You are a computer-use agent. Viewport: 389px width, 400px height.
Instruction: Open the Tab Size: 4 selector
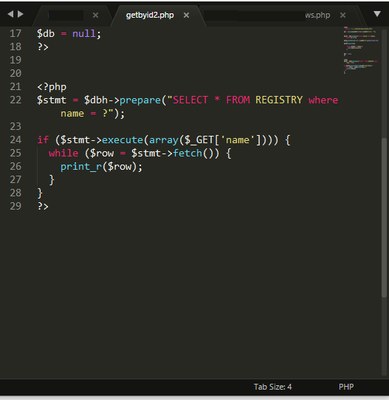pyautogui.click(x=273, y=387)
